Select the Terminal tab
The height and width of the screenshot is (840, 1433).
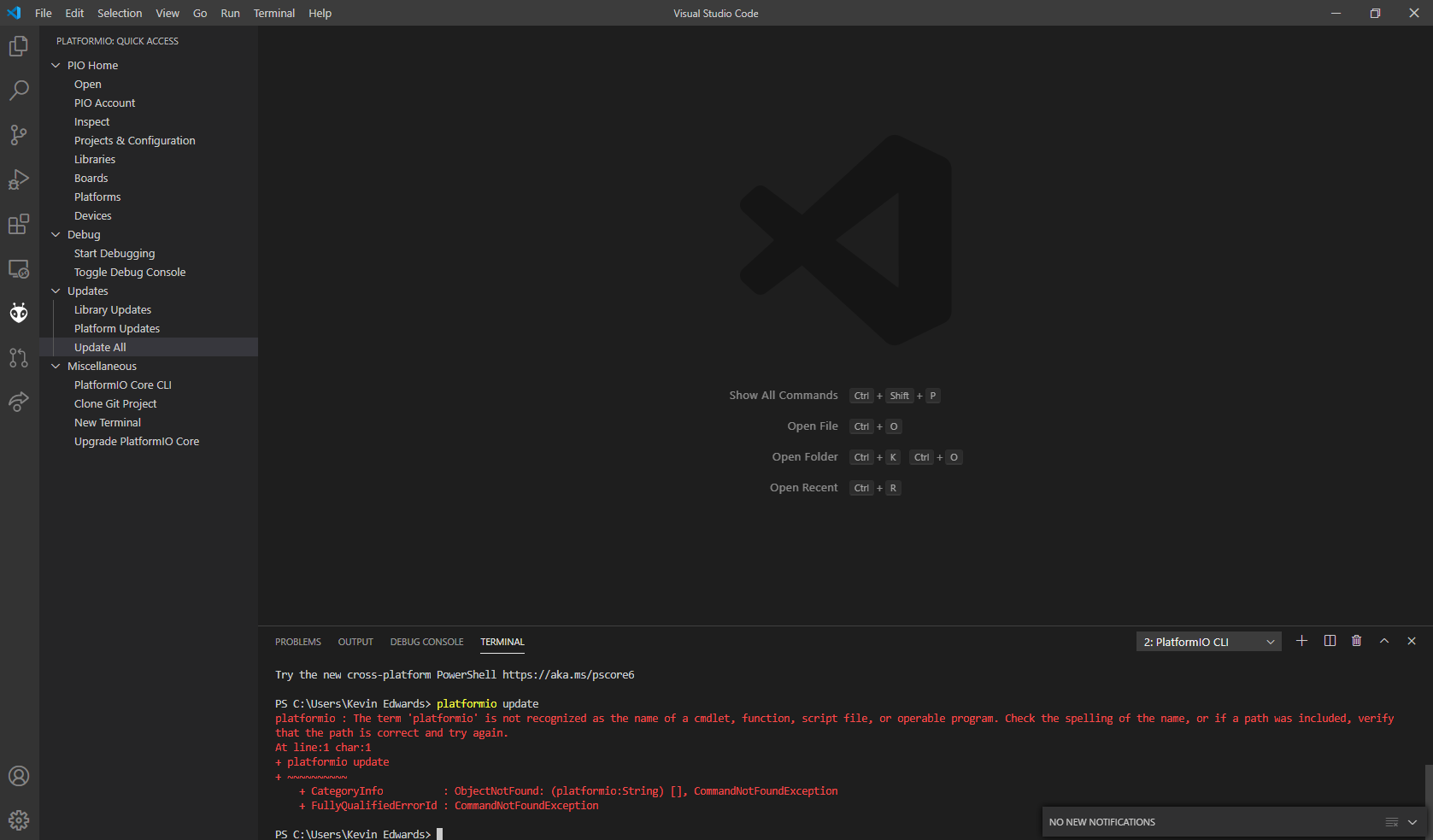click(502, 642)
